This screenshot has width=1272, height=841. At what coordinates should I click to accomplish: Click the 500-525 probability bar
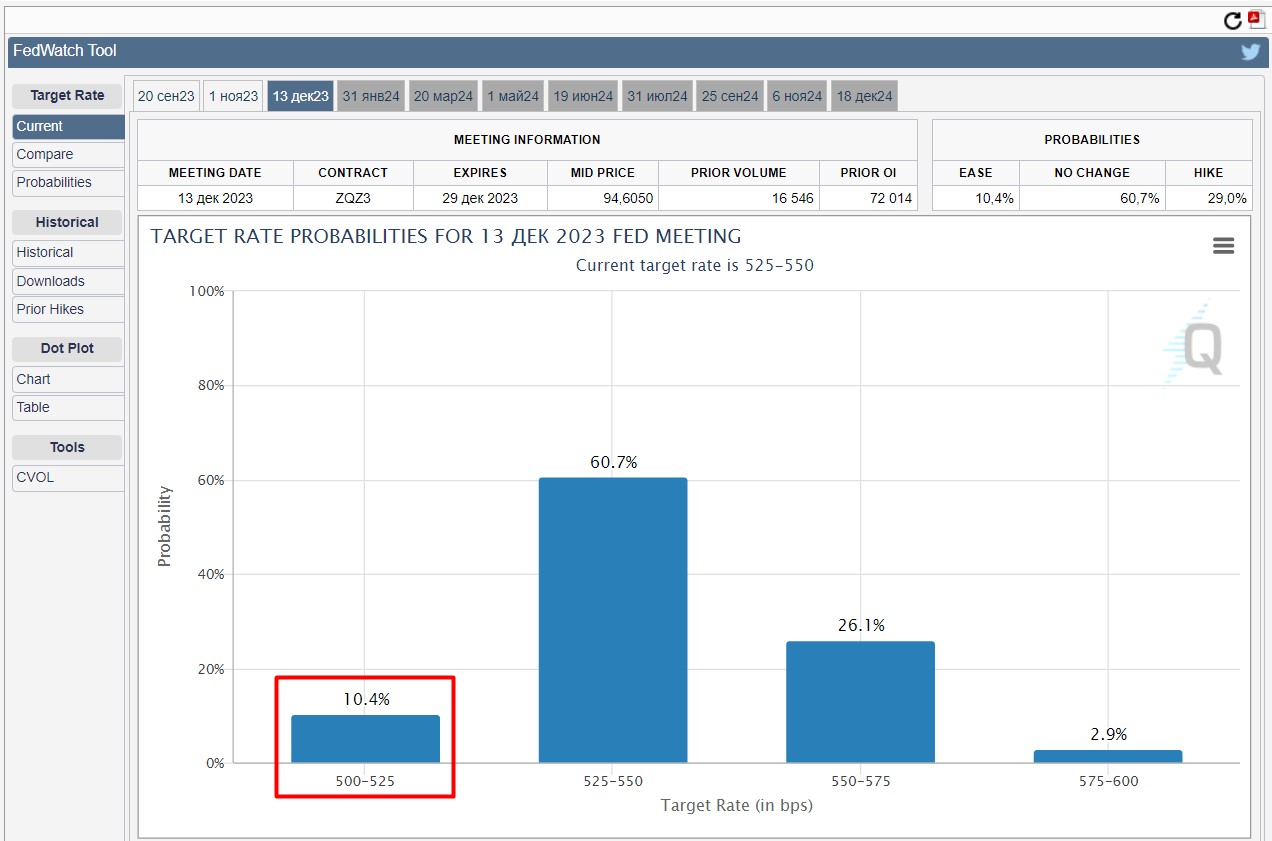pos(365,739)
